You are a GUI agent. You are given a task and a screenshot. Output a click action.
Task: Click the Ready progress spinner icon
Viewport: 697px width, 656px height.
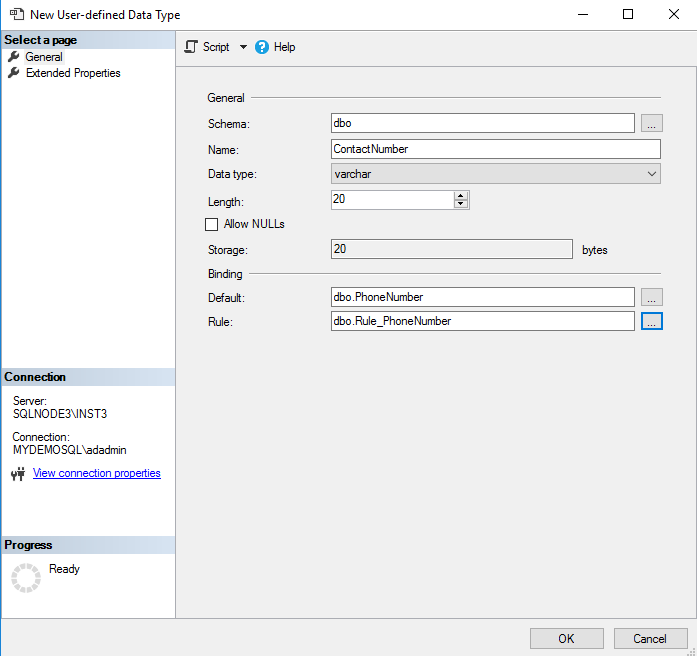click(x=26, y=577)
